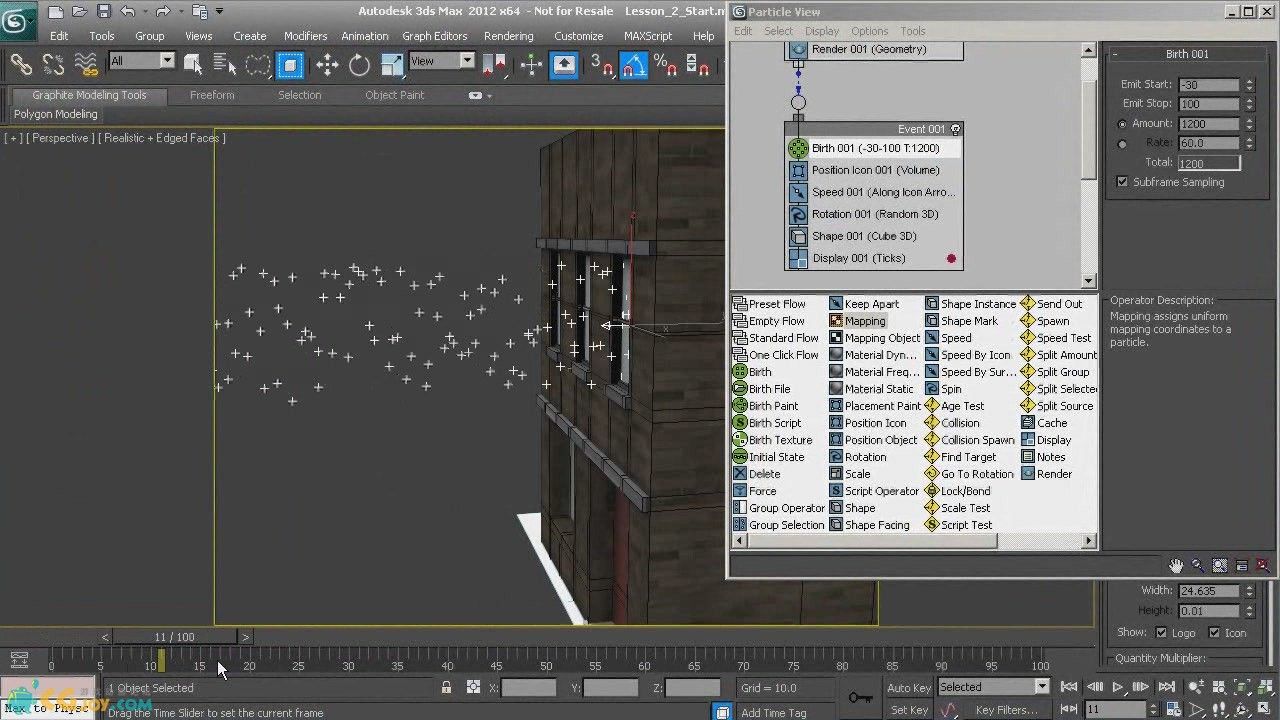1280x720 pixels.
Task: Activate the Select and Scale tool
Action: pos(391,65)
